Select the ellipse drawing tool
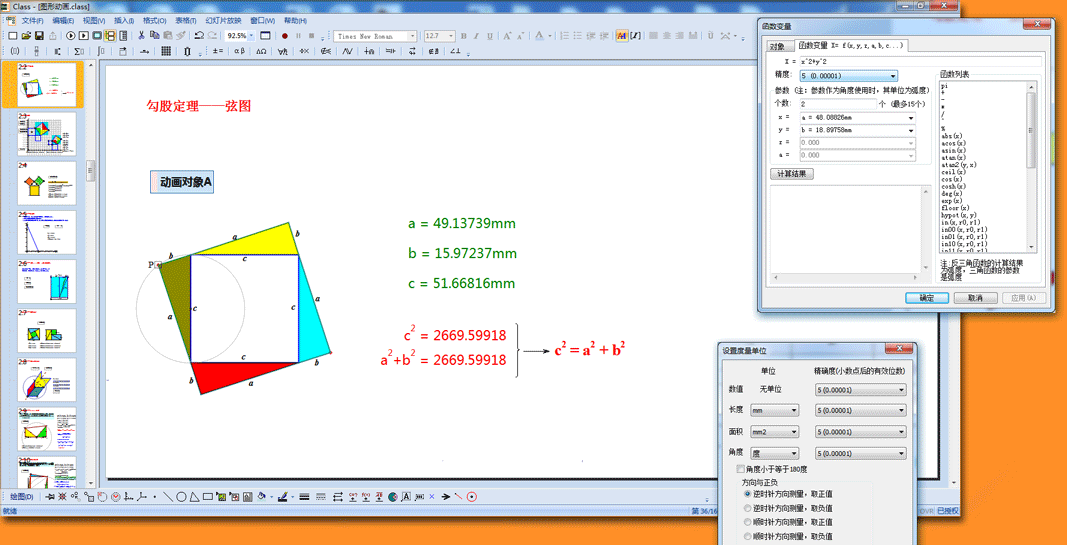 pyautogui.click(x=181, y=497)
